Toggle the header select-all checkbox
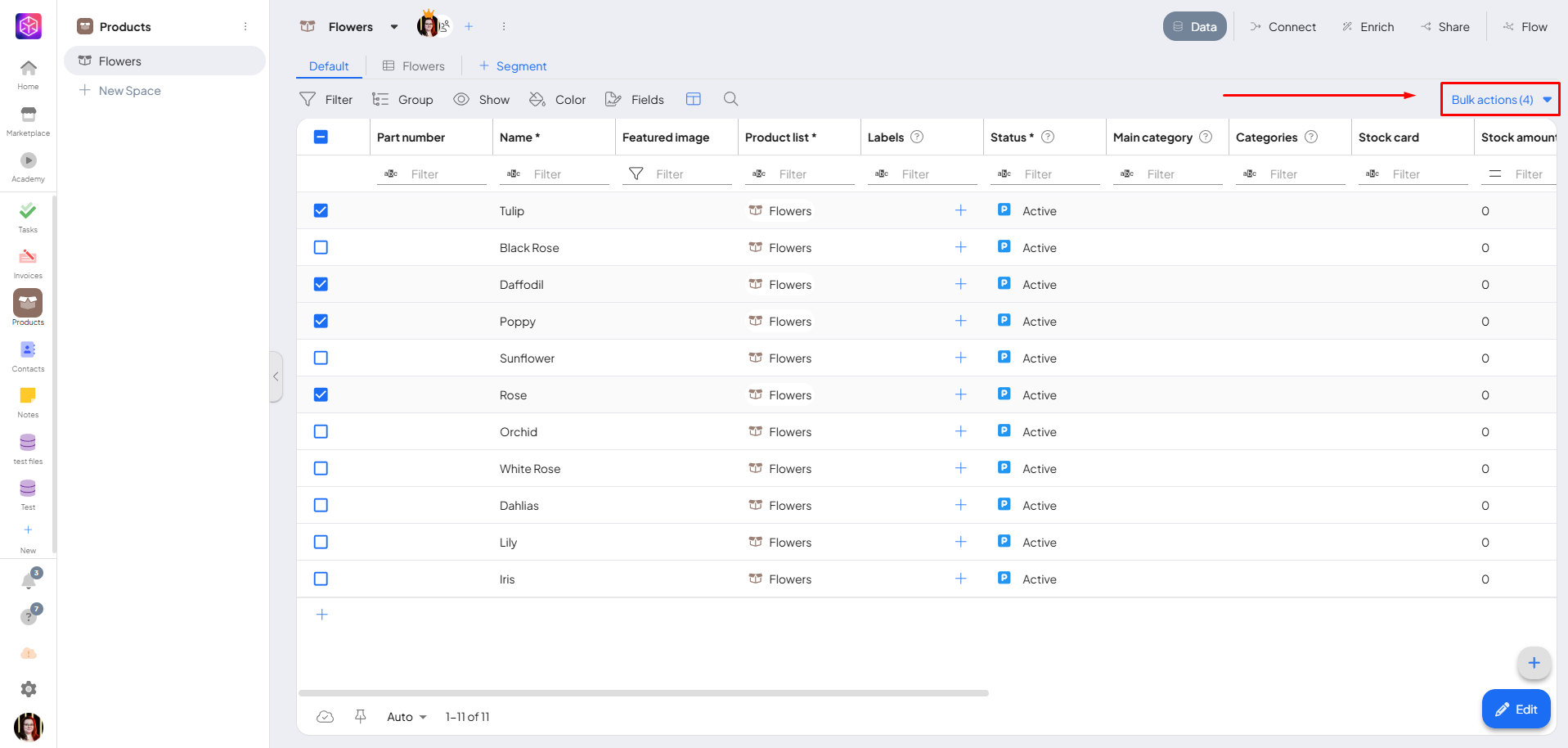Image resolution: width=1568 pixels, height=748 pixels. [x=321, y=137]
